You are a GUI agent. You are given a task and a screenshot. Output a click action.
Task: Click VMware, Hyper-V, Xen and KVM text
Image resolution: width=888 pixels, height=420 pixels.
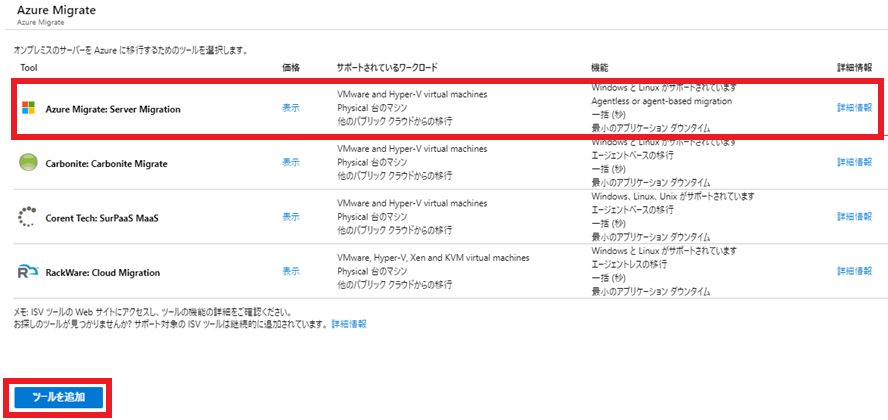coord(433,258)
